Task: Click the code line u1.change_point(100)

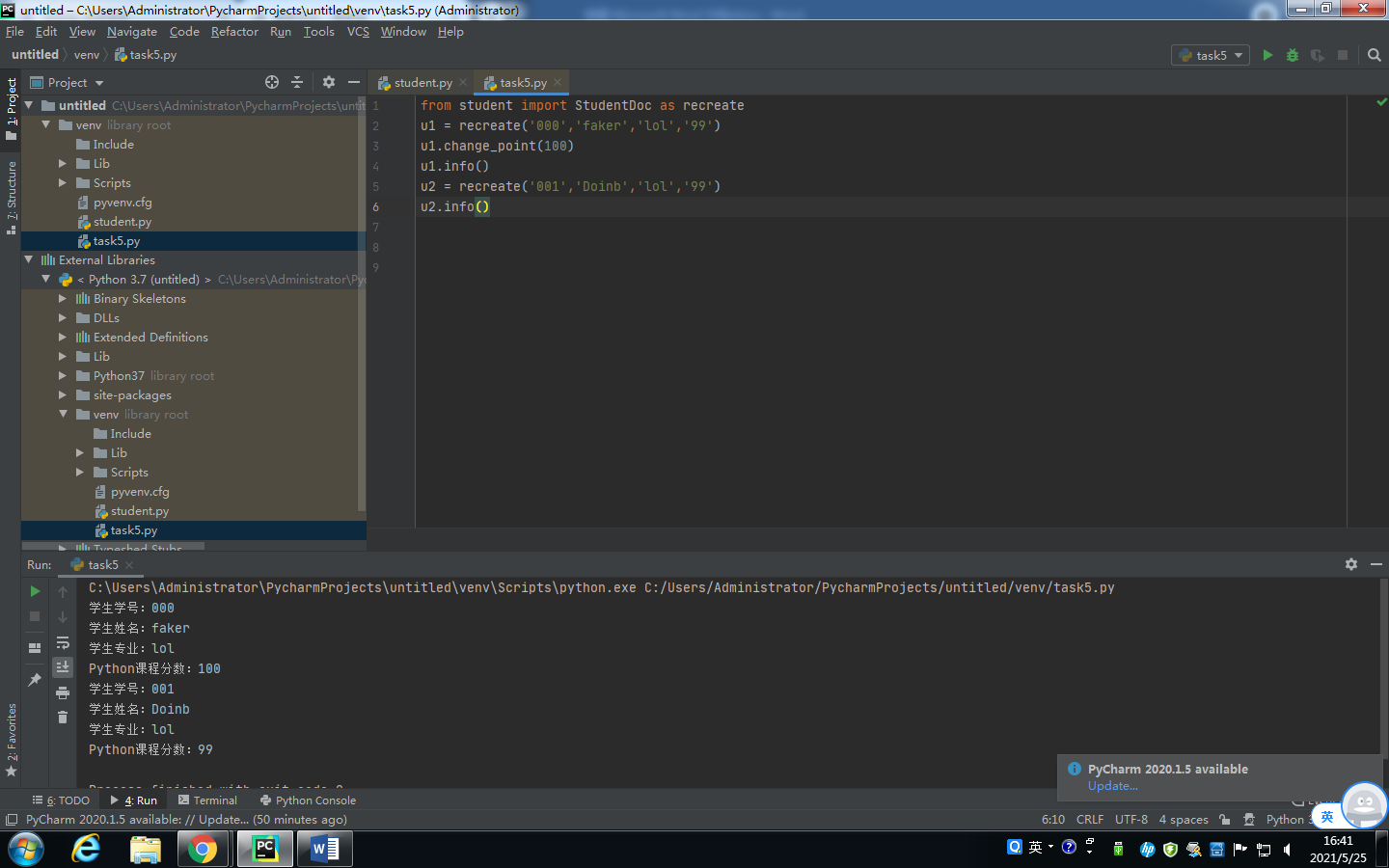Action: pyautogui.click(x=497, y=146)
